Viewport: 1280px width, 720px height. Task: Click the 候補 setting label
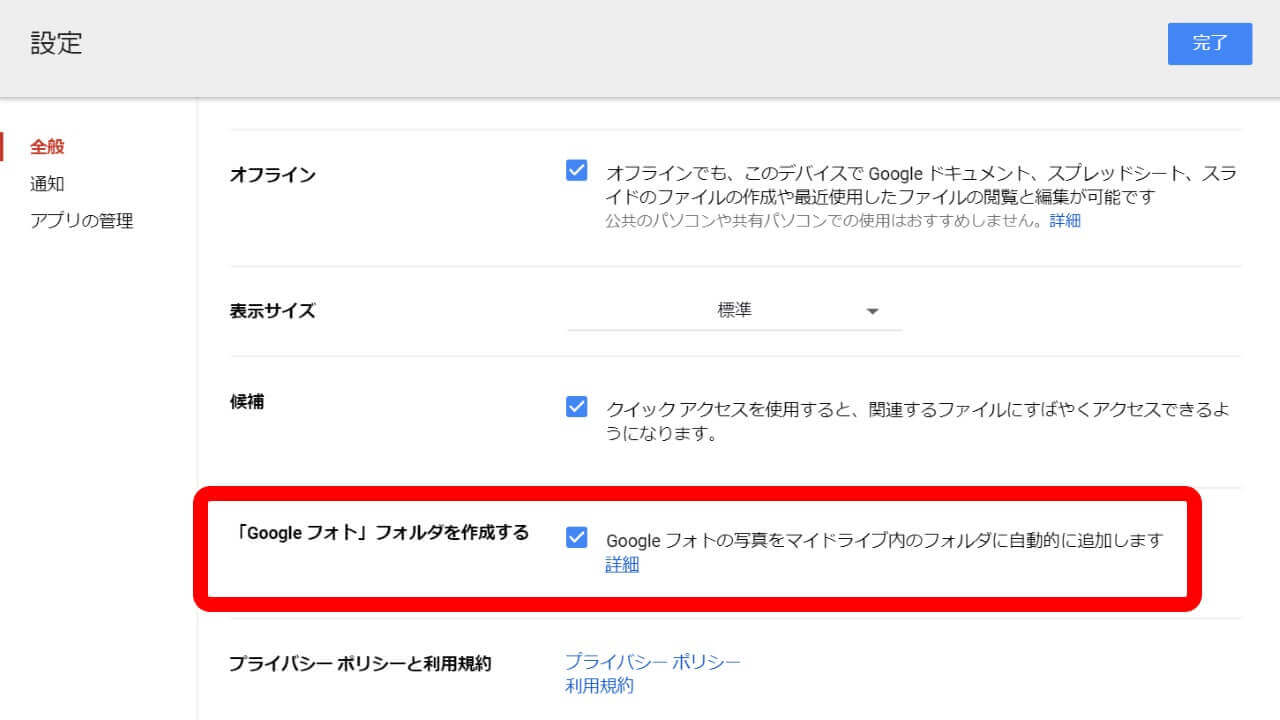(247, 402)
